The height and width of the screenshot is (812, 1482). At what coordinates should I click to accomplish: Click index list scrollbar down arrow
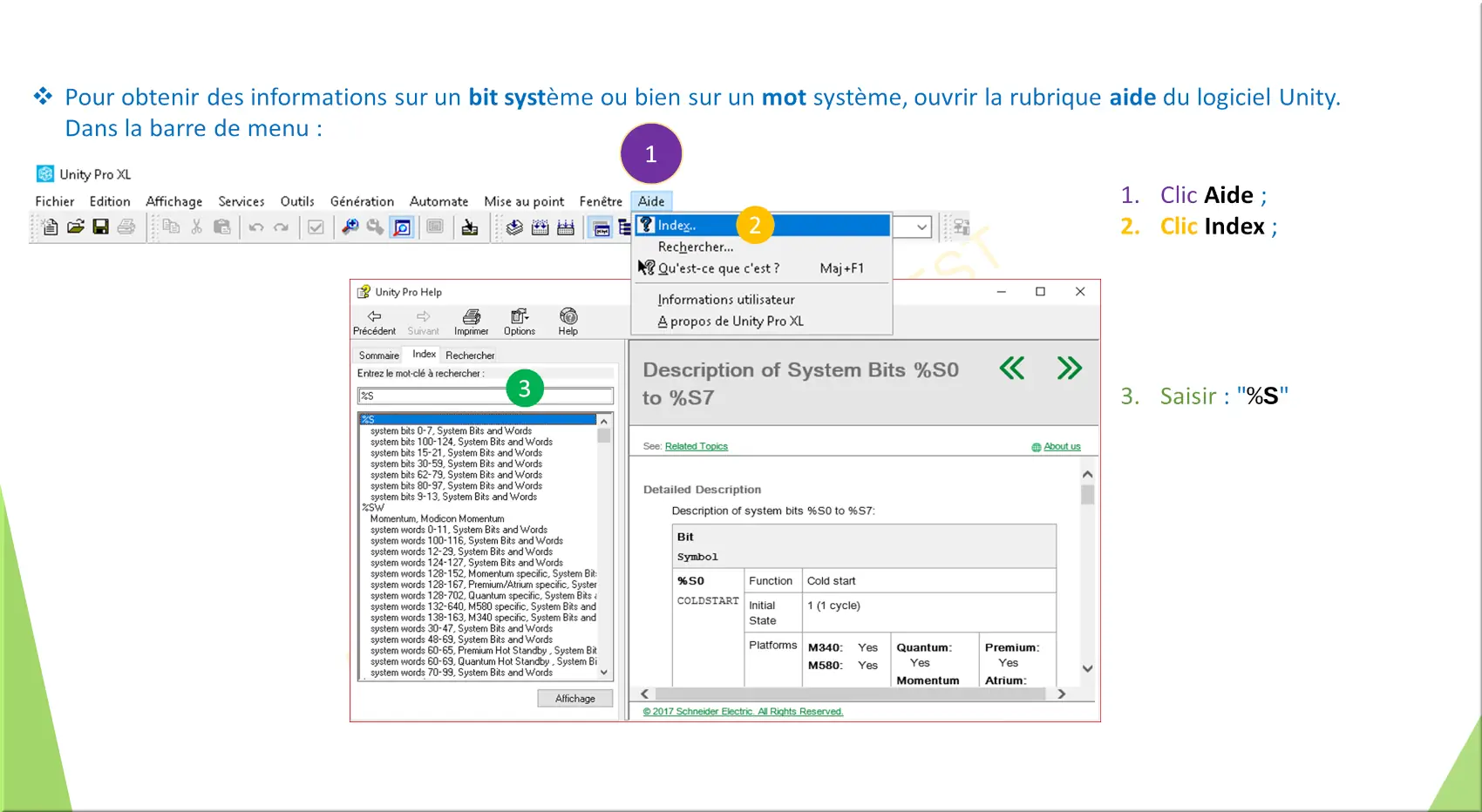pos(603,673)
